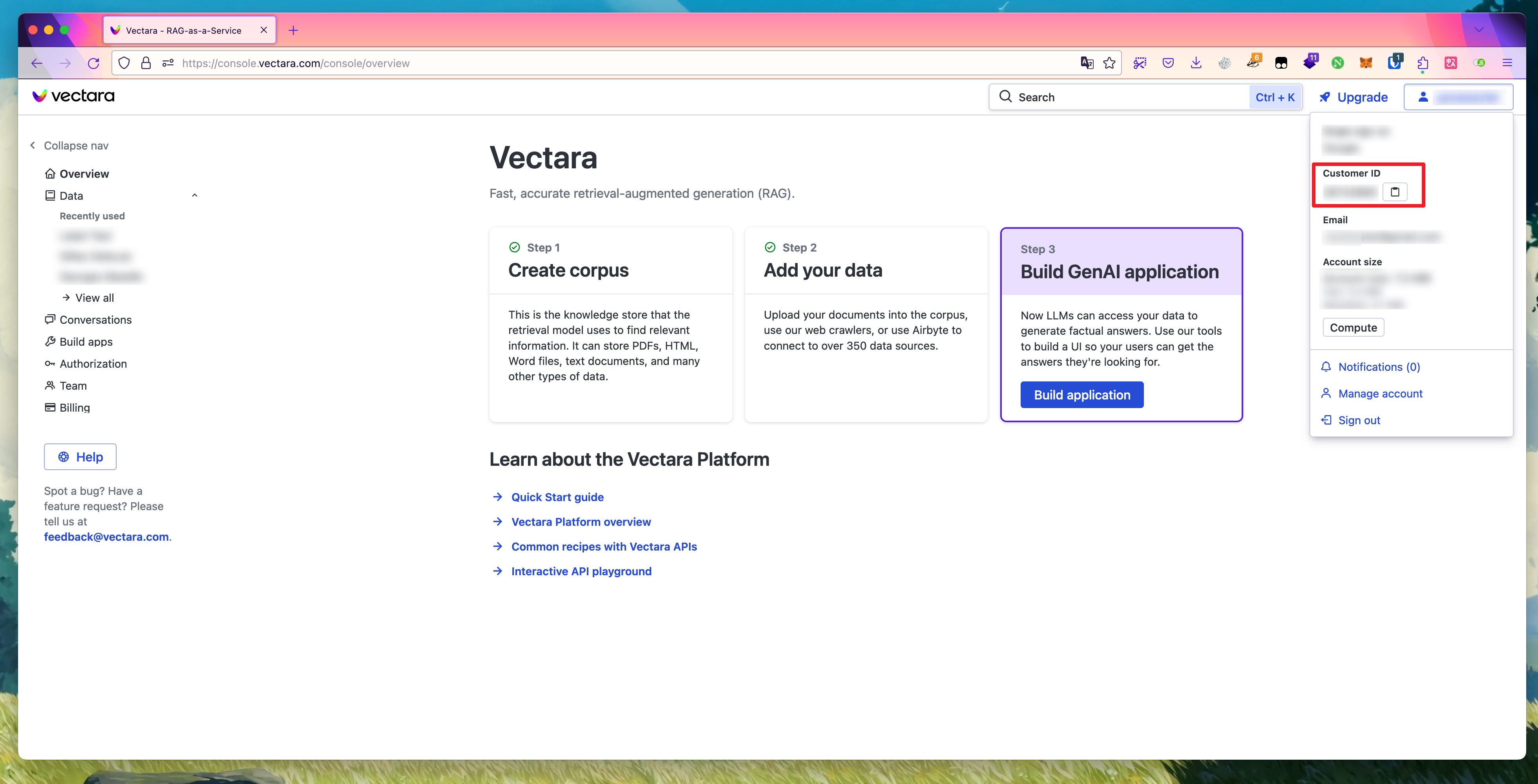Go to Authorization in the sidebar
The width and height of the screenshot is (1538, 784).
93,364
